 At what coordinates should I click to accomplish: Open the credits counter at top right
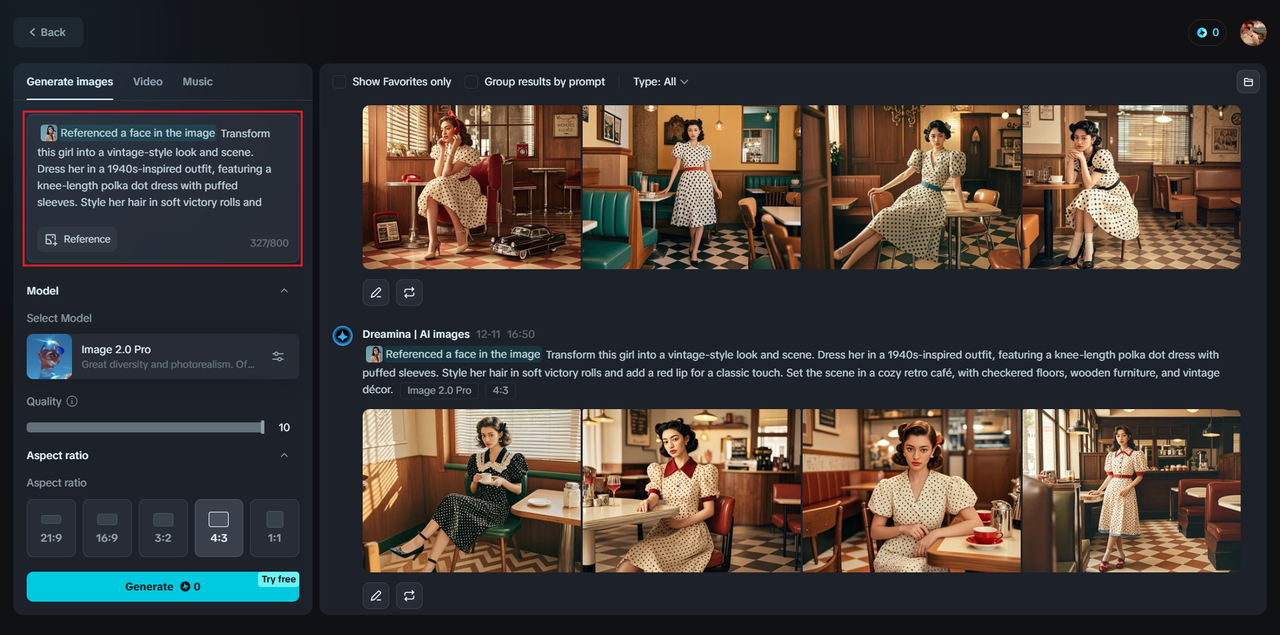pyautogui.click(x=1207, y=32)
